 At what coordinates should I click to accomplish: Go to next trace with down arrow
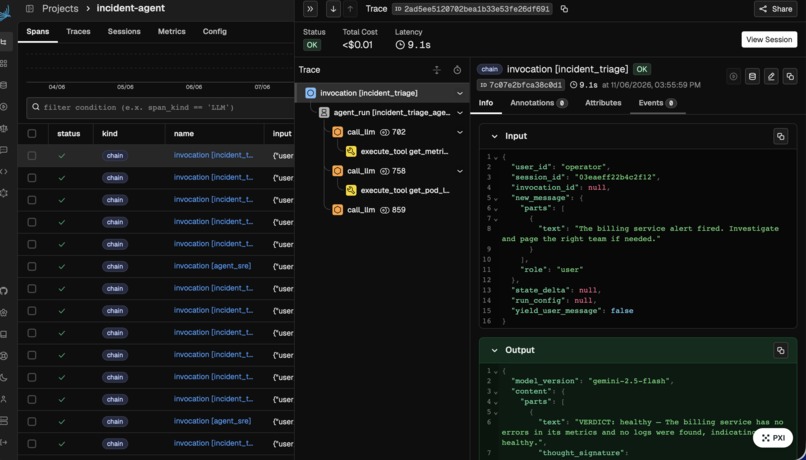coord(333,9)
